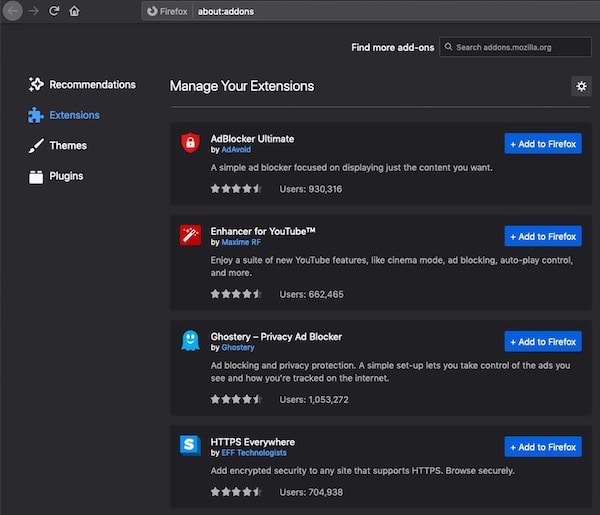Click the Search addons.mozilla.org field
Viewport: 600px width, 515px height.
tap(515, 47)
